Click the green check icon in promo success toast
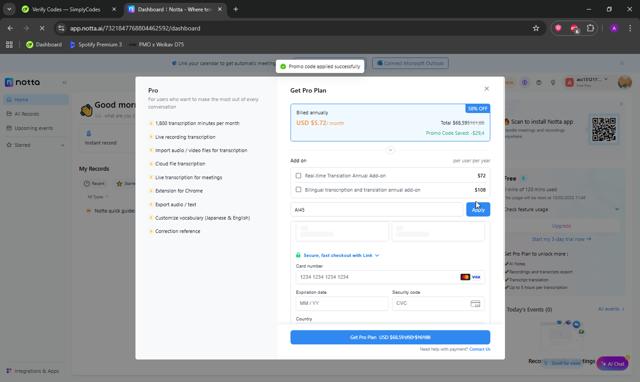Screen dimensions: 640x382 pyautogui.click(x=283, y=66)
